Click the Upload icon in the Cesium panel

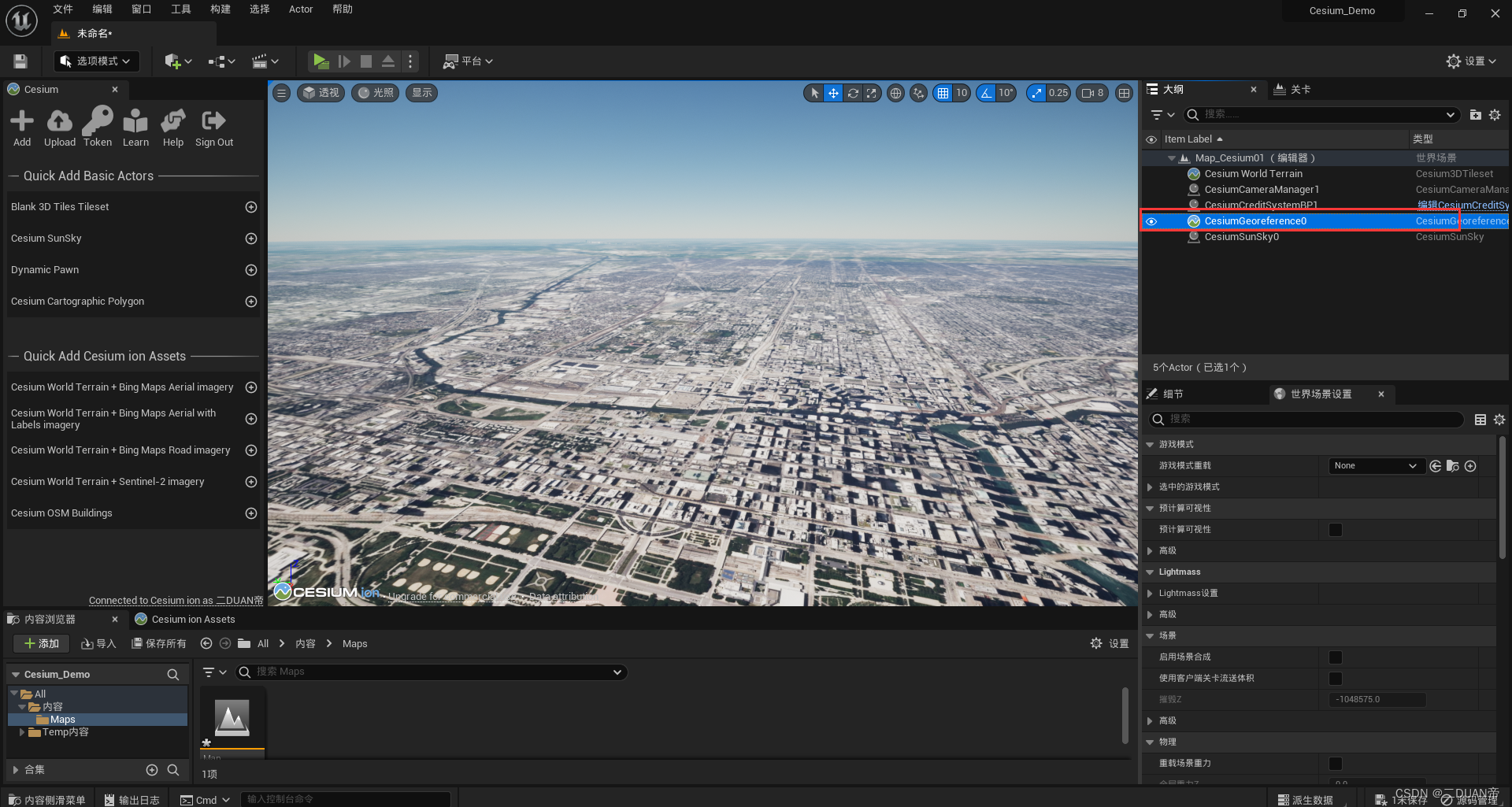coord(59,126)
